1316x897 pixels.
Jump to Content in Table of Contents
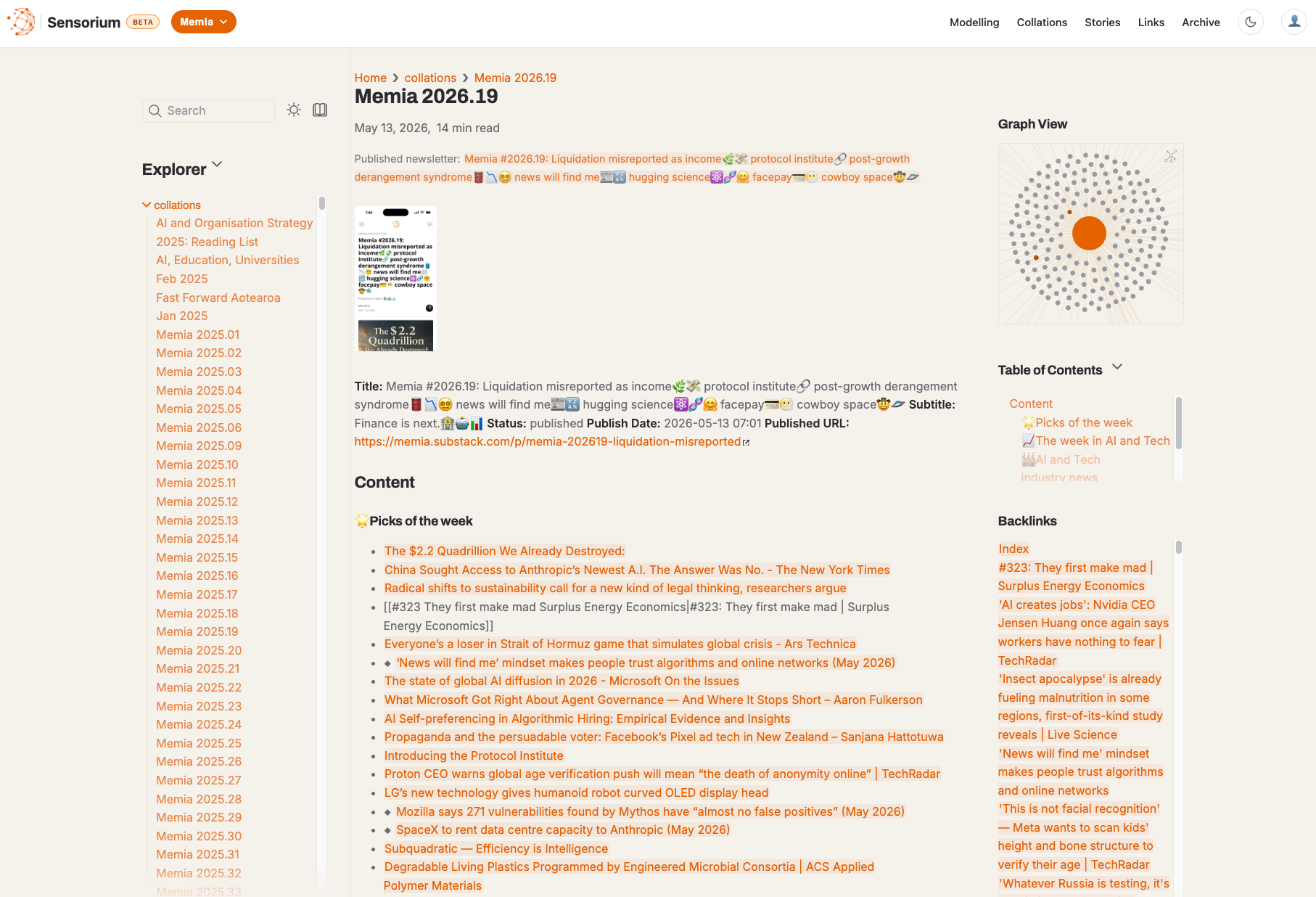click(1031, 404)
